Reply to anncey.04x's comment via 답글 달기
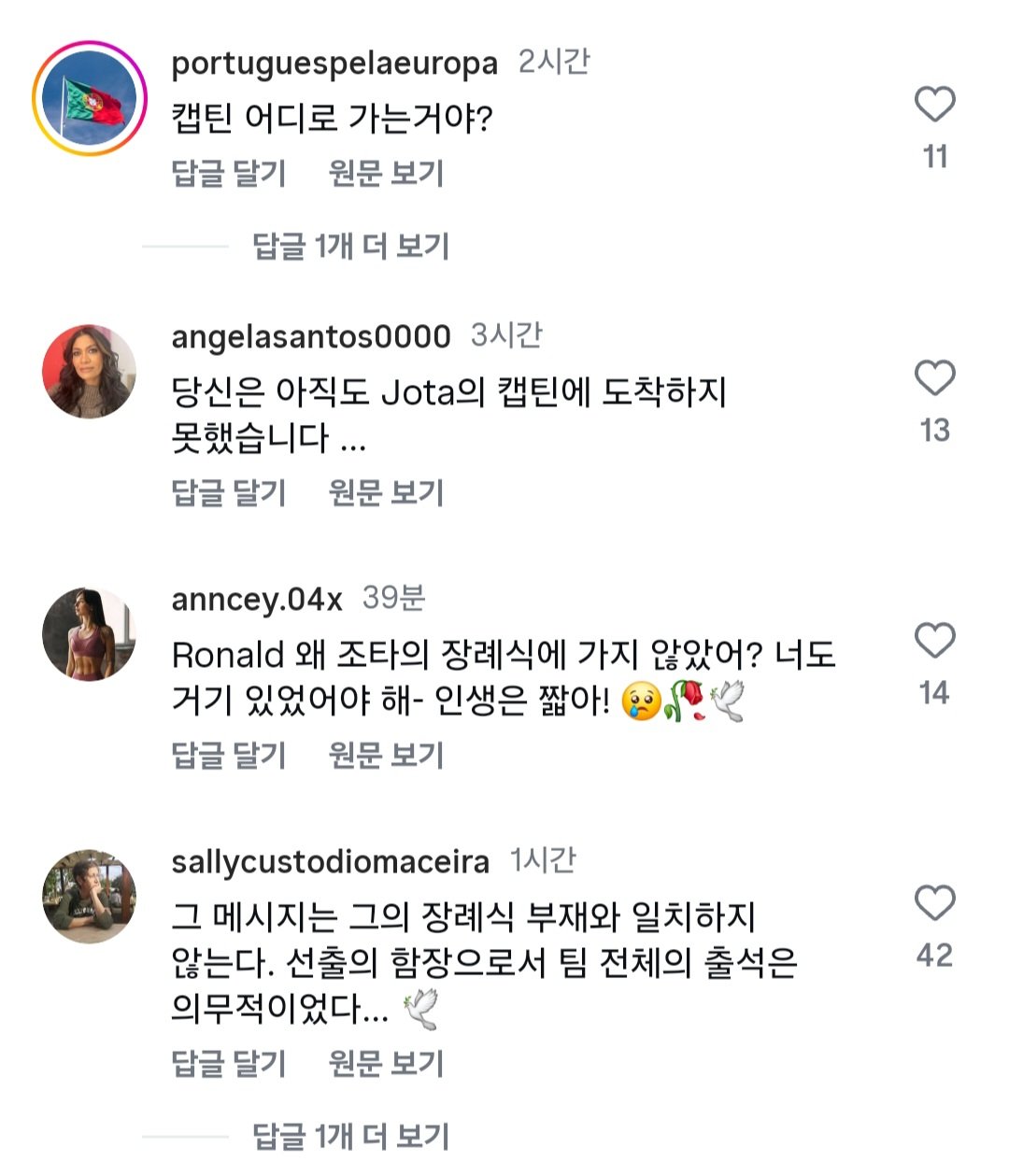1009x1176 pixels. [229, 756]
